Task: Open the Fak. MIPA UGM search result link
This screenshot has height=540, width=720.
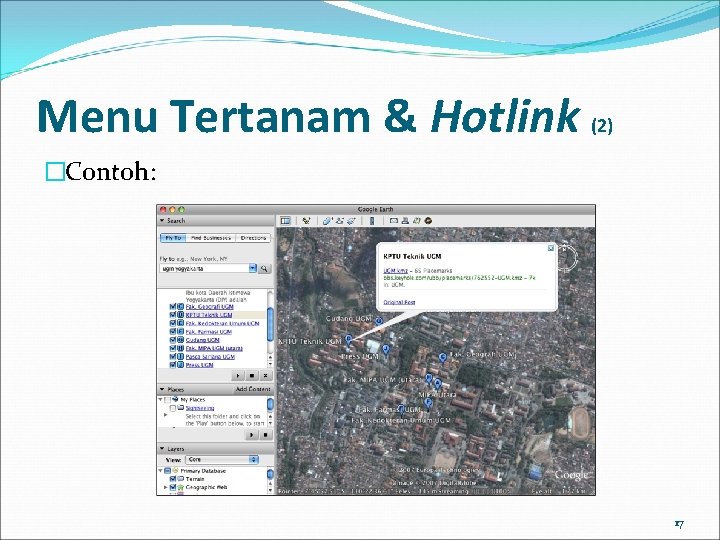Action: [214, 349]
